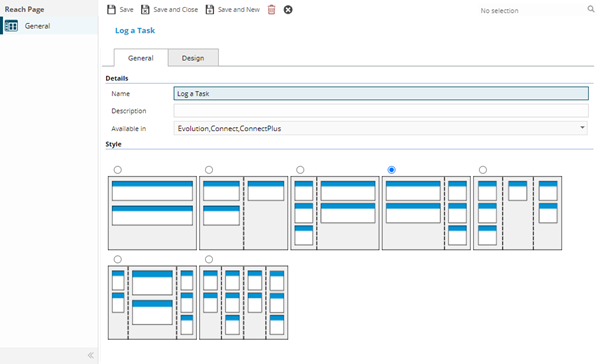Select the three-column layout radio in top row
This screenshot has height=364, width=600.
(x=483, y=170)
